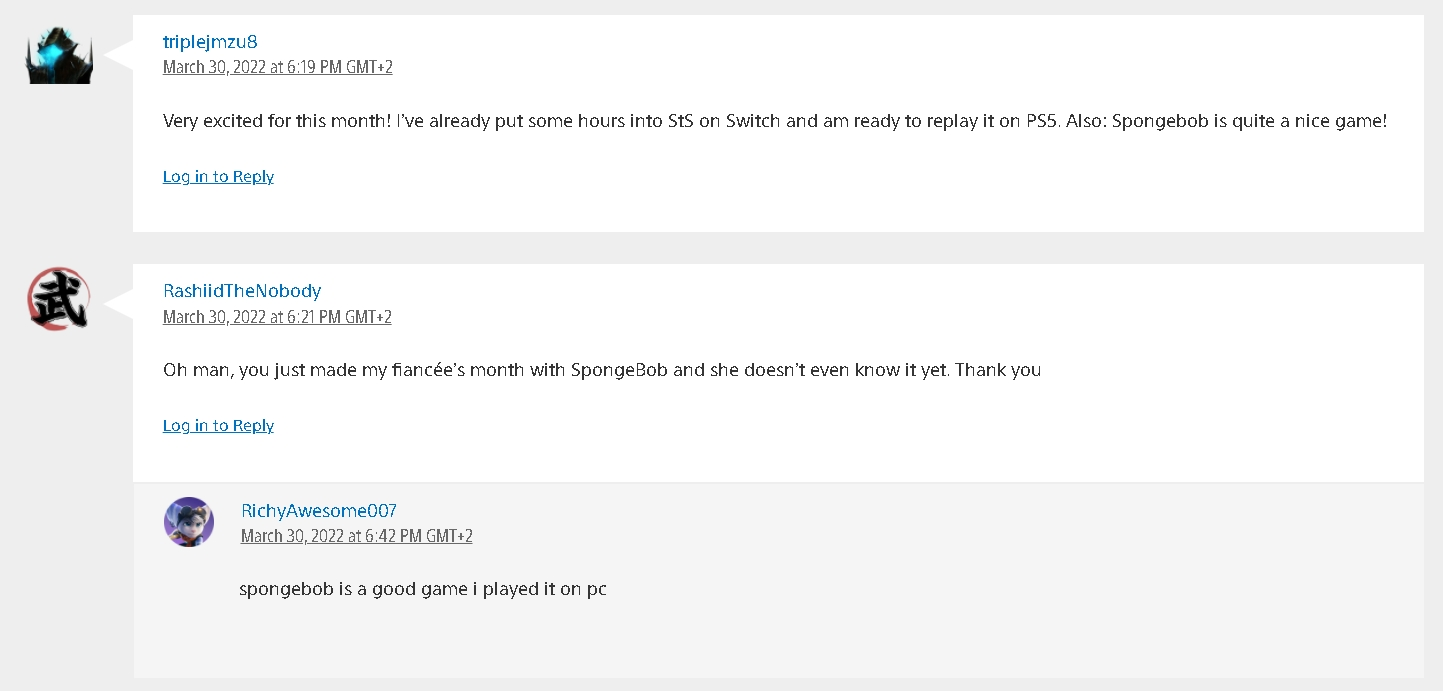This screenshot has width=1443, height=691.
Task: Open the RashiidTheNobody username link
Action: 242,291
